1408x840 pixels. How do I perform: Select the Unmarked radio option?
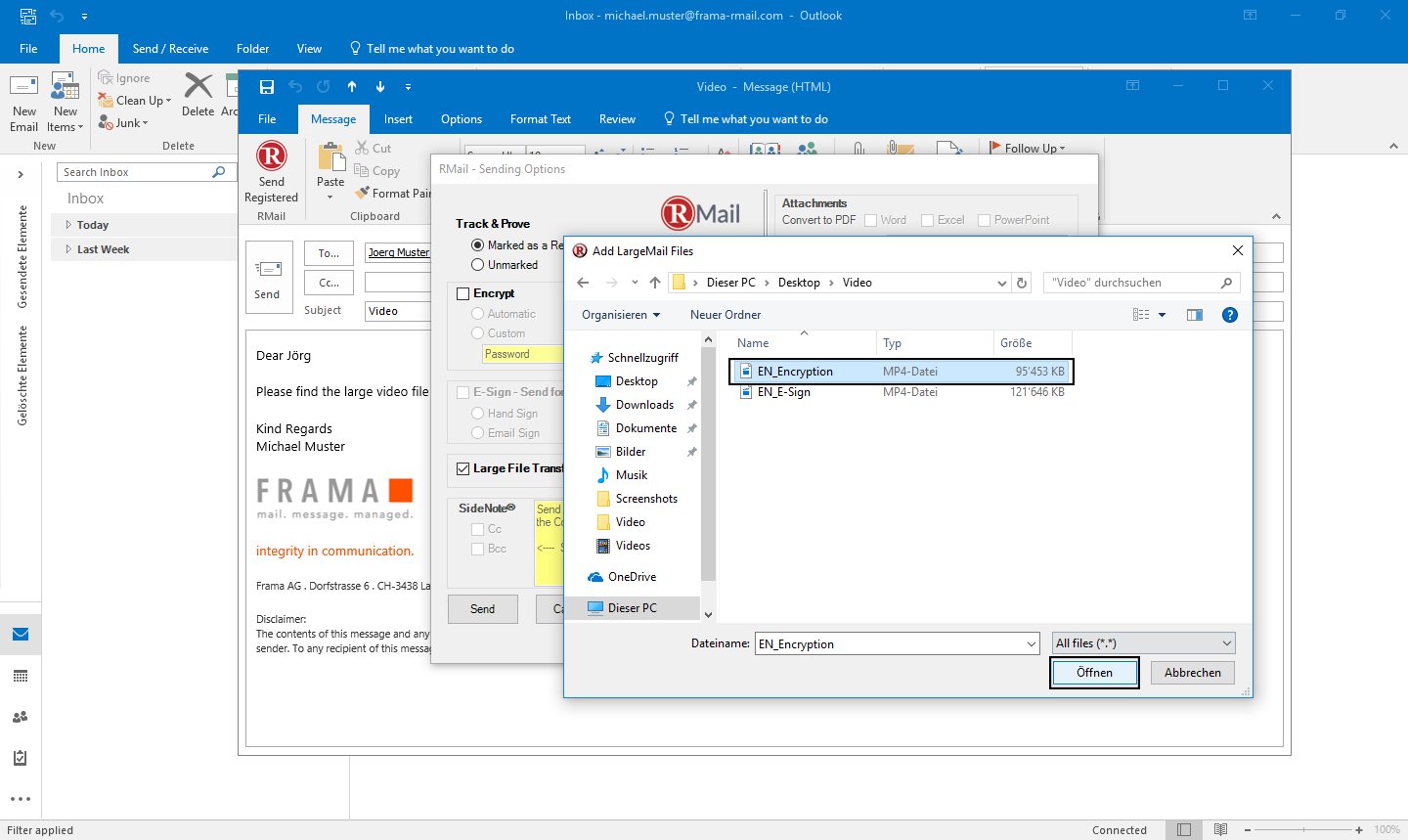[478, 265]
